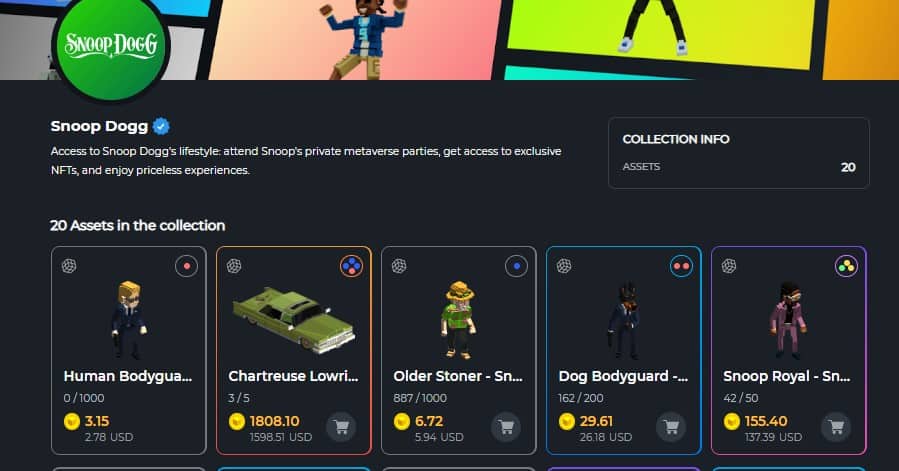Open the Human Bodyguard asset title
Screen dimensions: 899x471
pos(128,376)
